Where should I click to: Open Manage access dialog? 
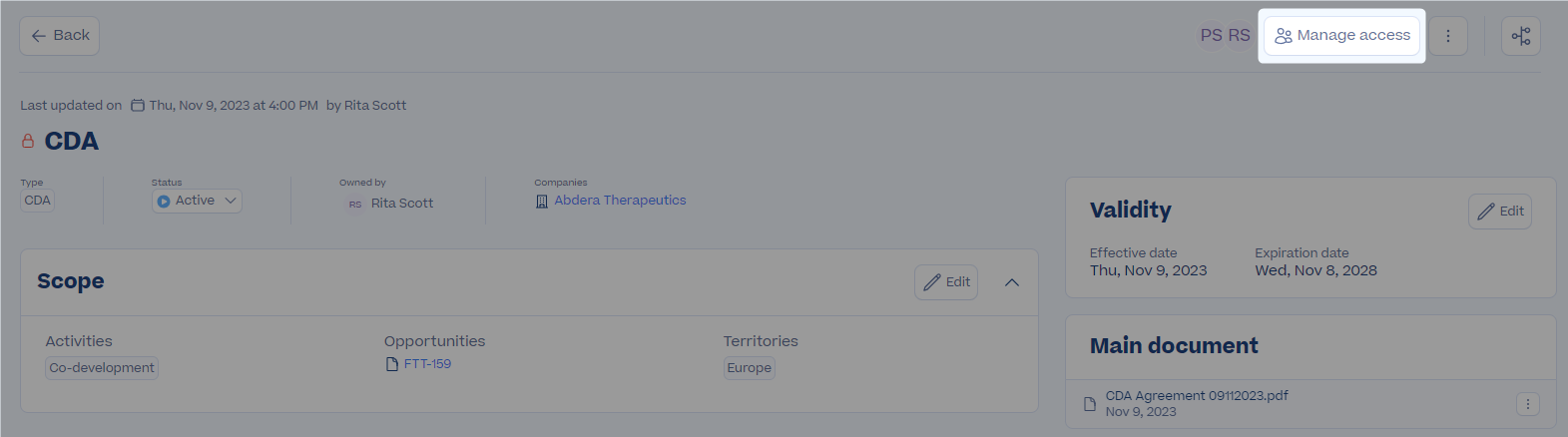pos(1341,36)
